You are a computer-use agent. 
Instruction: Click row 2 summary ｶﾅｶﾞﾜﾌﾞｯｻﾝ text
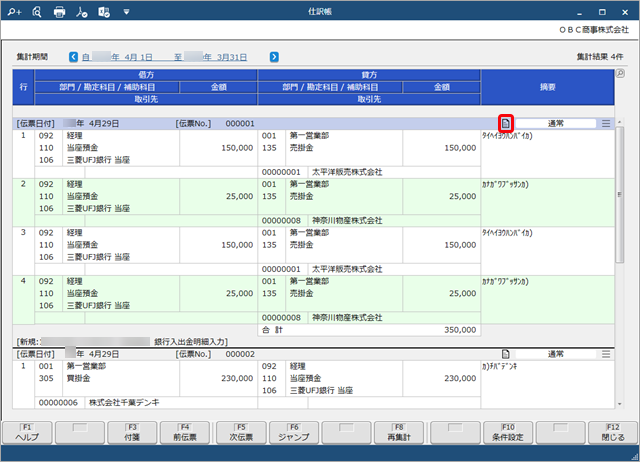coord(505,184)
